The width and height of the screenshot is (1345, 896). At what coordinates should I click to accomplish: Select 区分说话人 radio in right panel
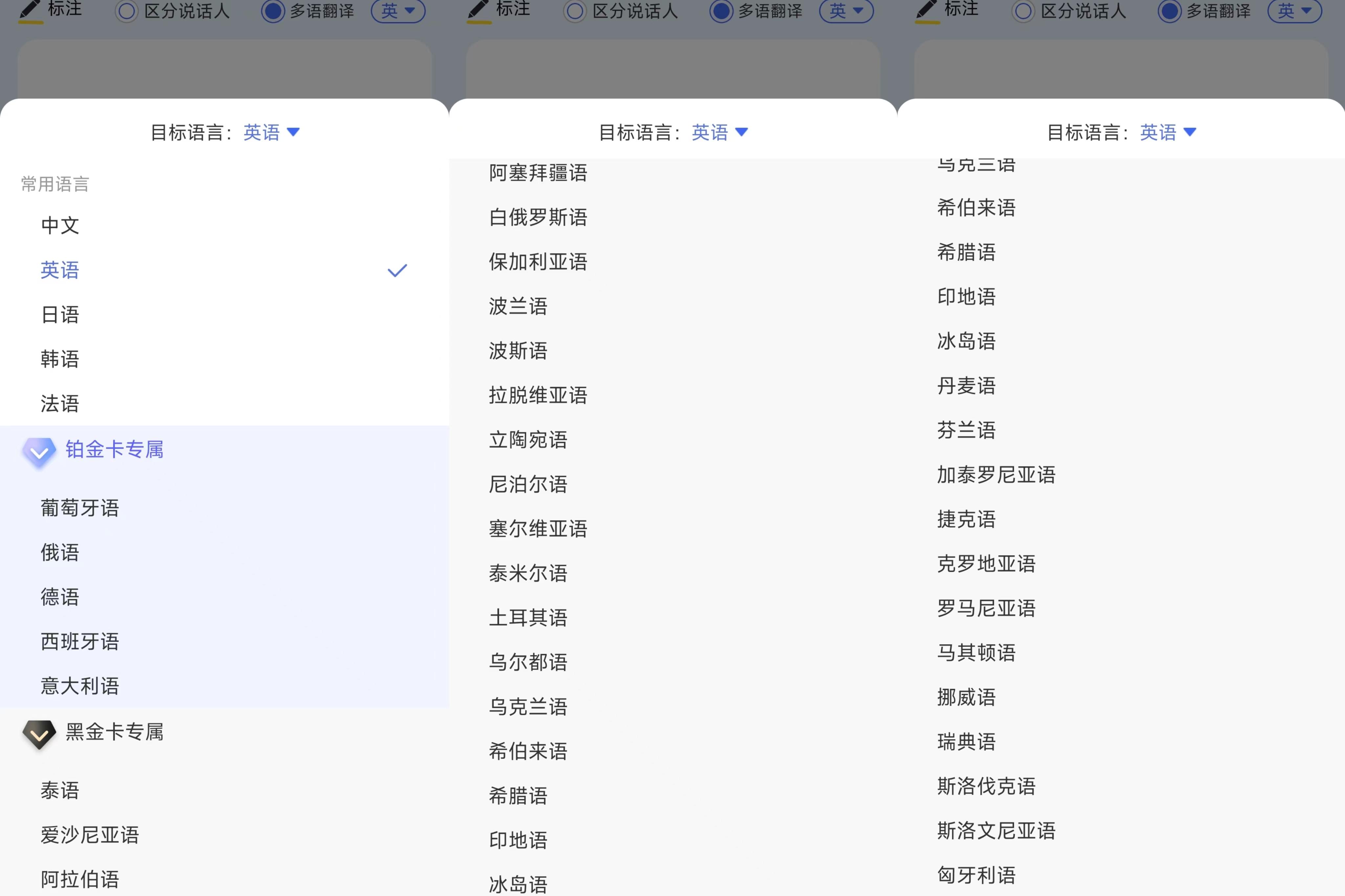[1023, 11]
